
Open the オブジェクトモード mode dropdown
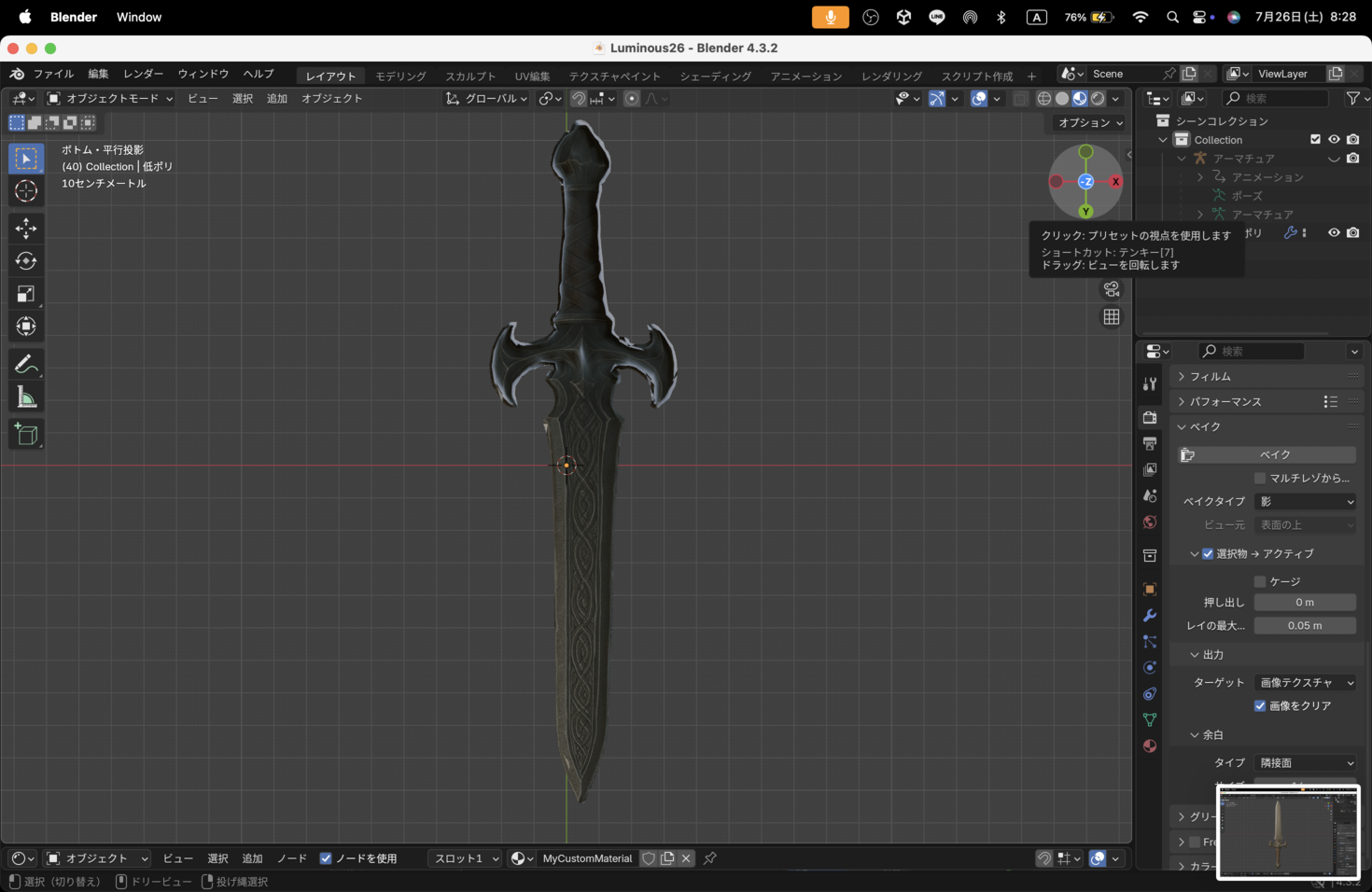point(110,98)
